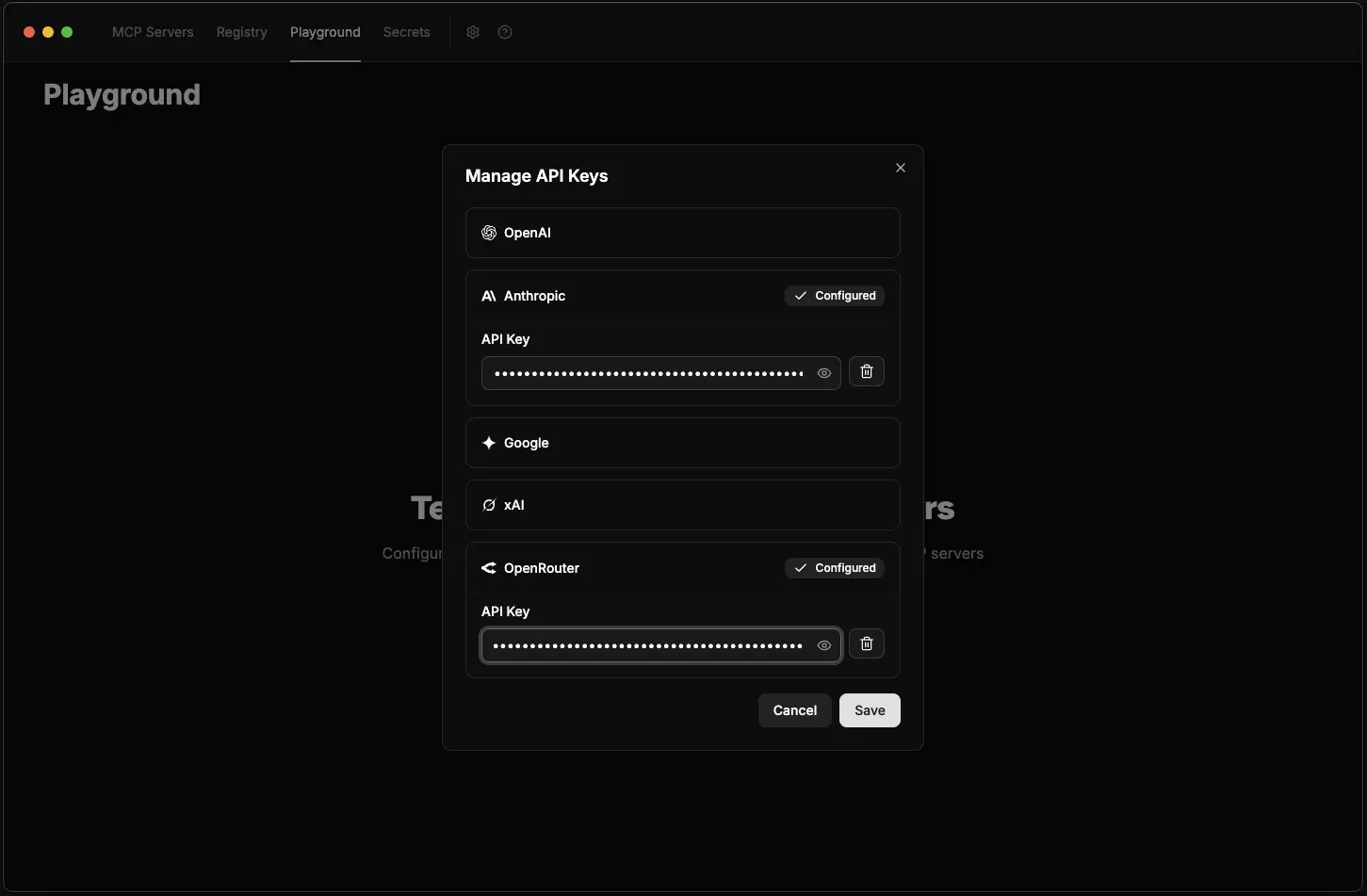Click the OpenAI logo icon

point(488,233)
